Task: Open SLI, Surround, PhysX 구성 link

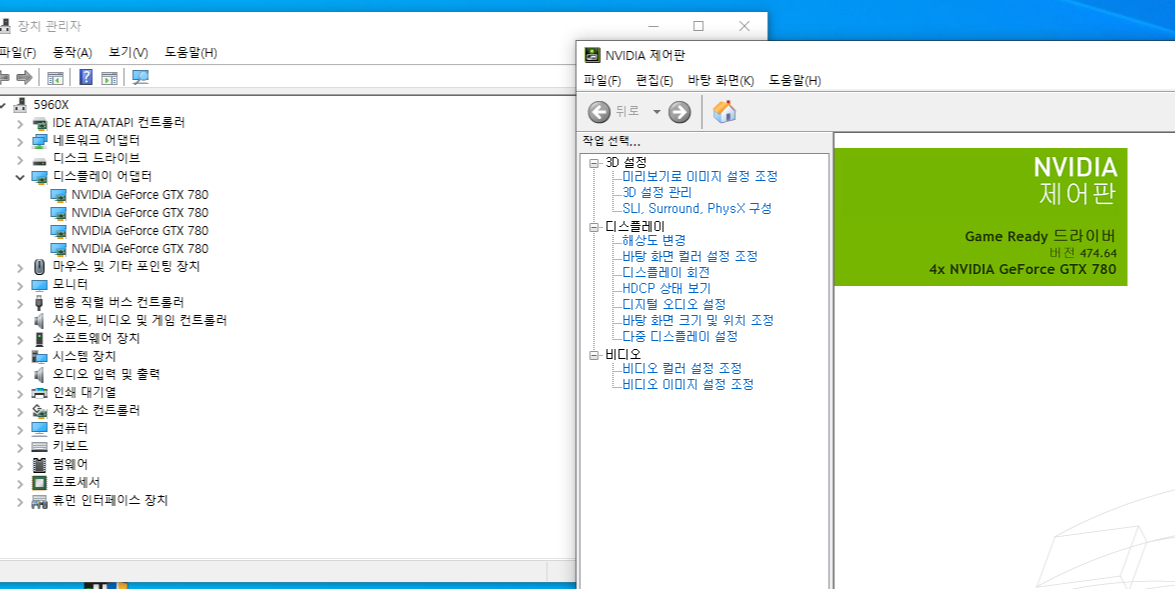Action: coord(697,208)
